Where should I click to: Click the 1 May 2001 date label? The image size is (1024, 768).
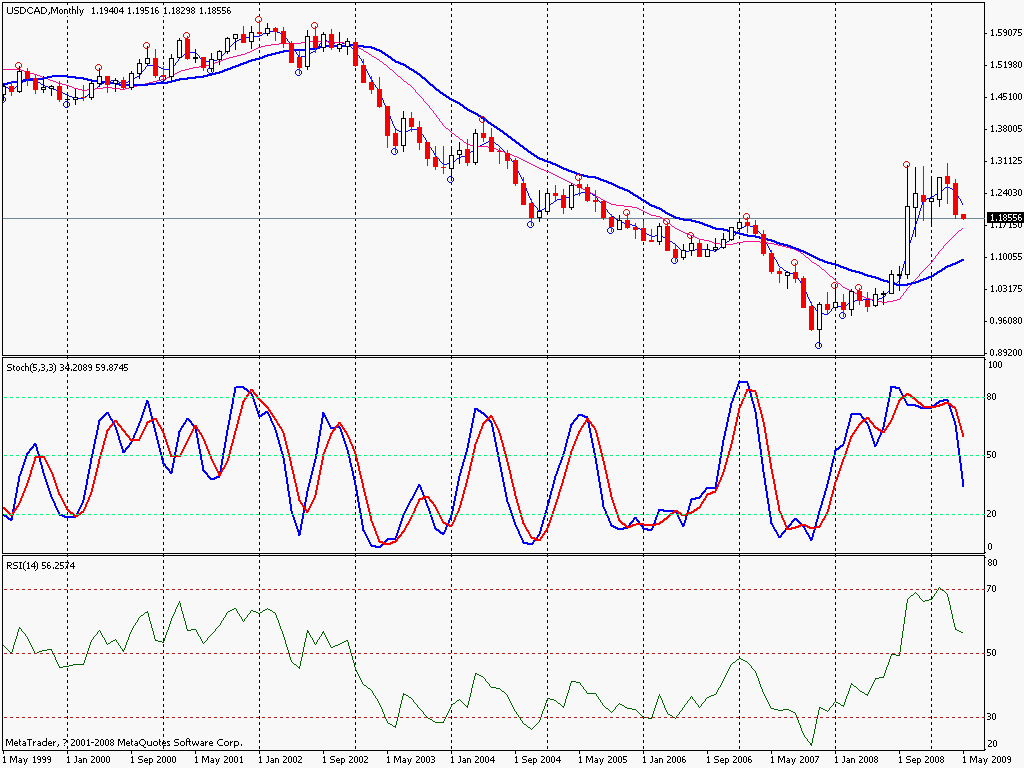(x=218, y=760)
